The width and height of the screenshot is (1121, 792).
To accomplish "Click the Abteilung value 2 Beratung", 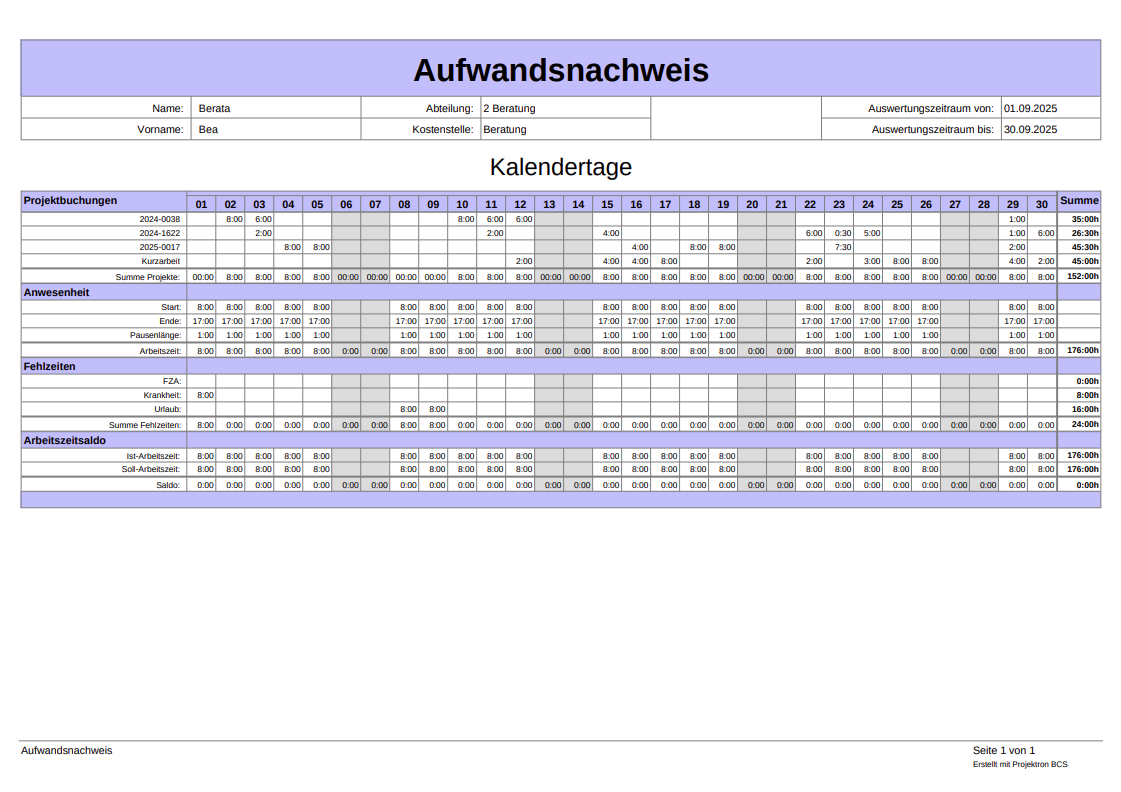I will click(509, 108).
